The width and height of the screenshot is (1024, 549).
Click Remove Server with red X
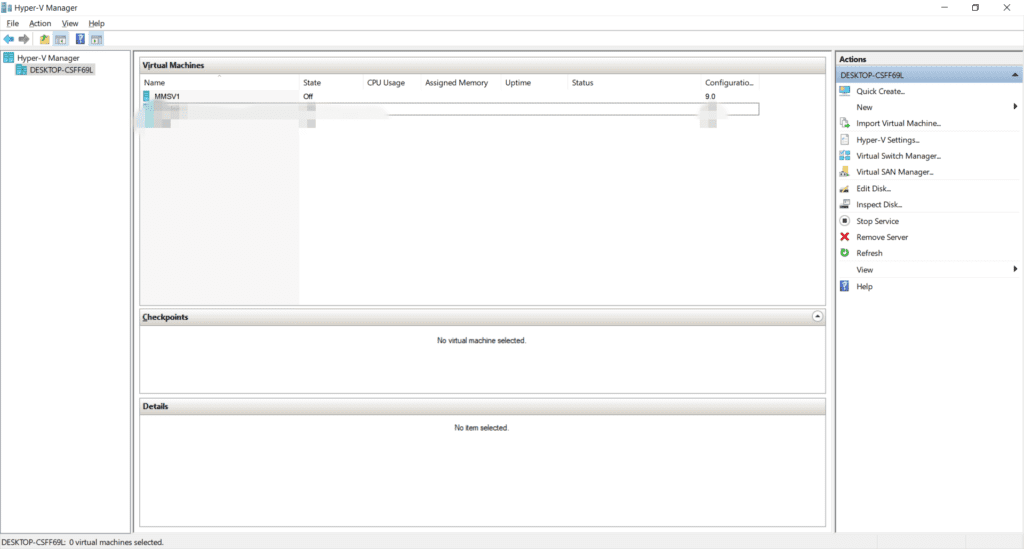click(x=882, y=237)
